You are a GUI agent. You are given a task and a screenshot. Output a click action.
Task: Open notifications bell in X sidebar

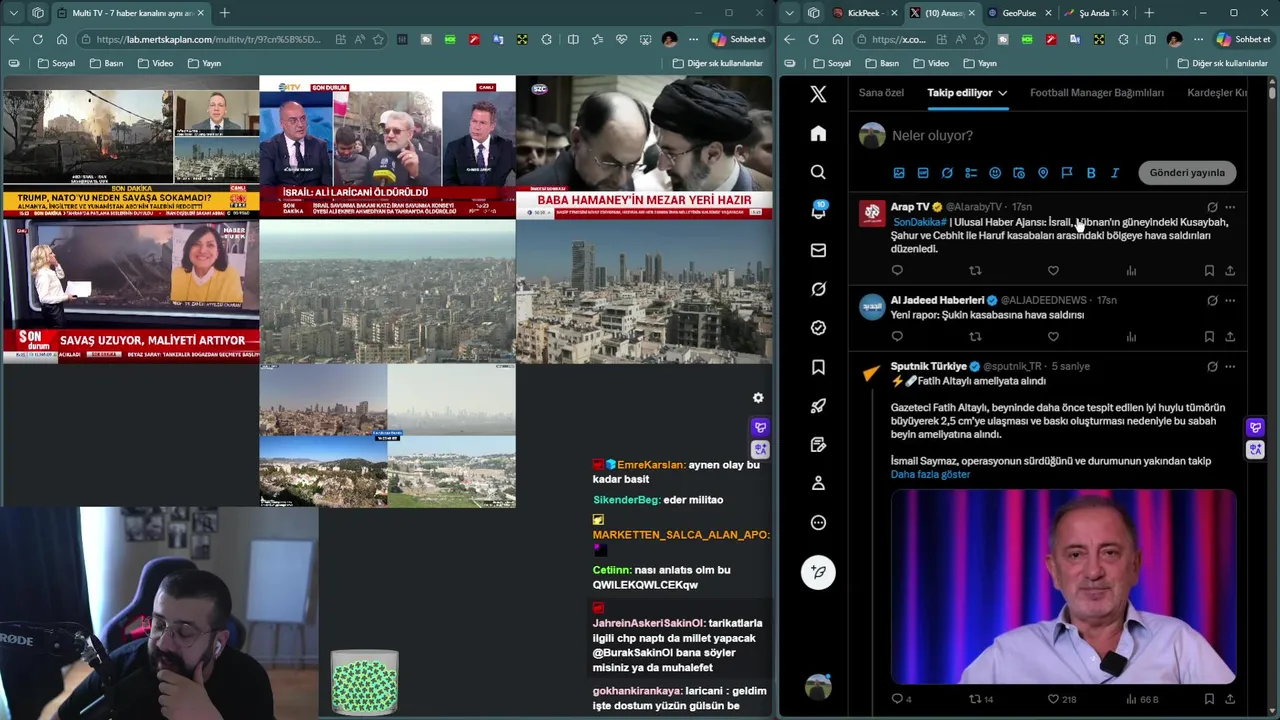pos(818,211)
